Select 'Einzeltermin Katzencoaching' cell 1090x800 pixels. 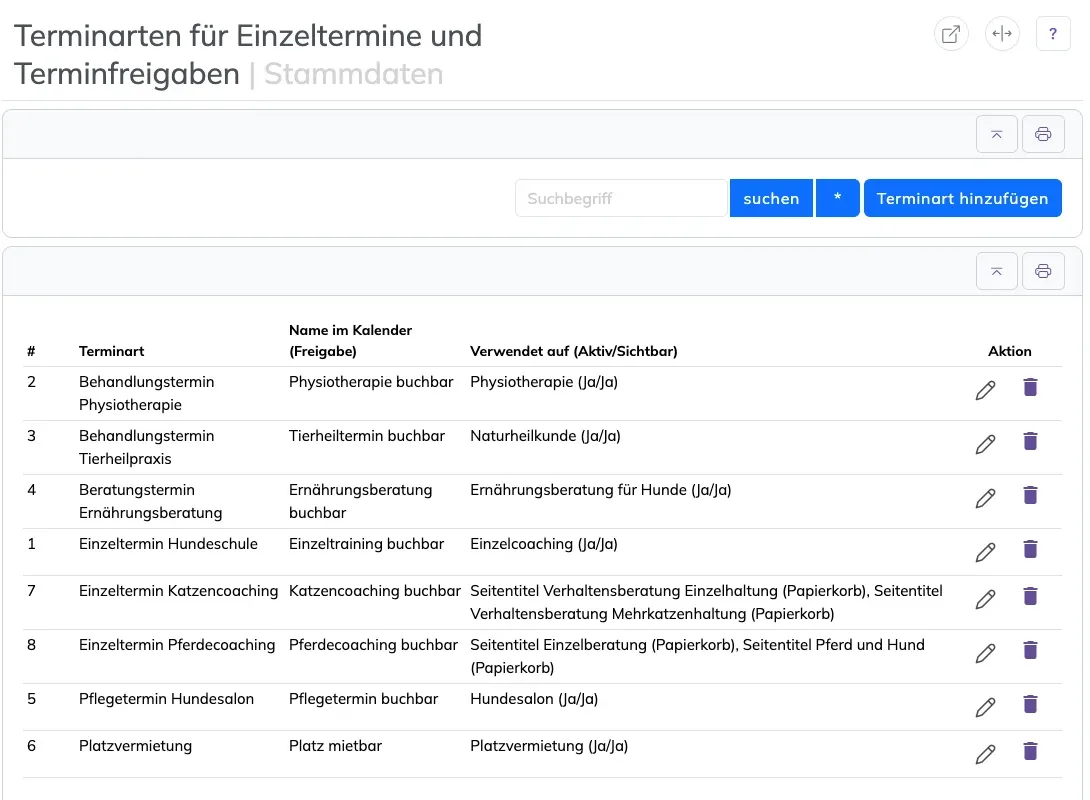click(178, 591)
